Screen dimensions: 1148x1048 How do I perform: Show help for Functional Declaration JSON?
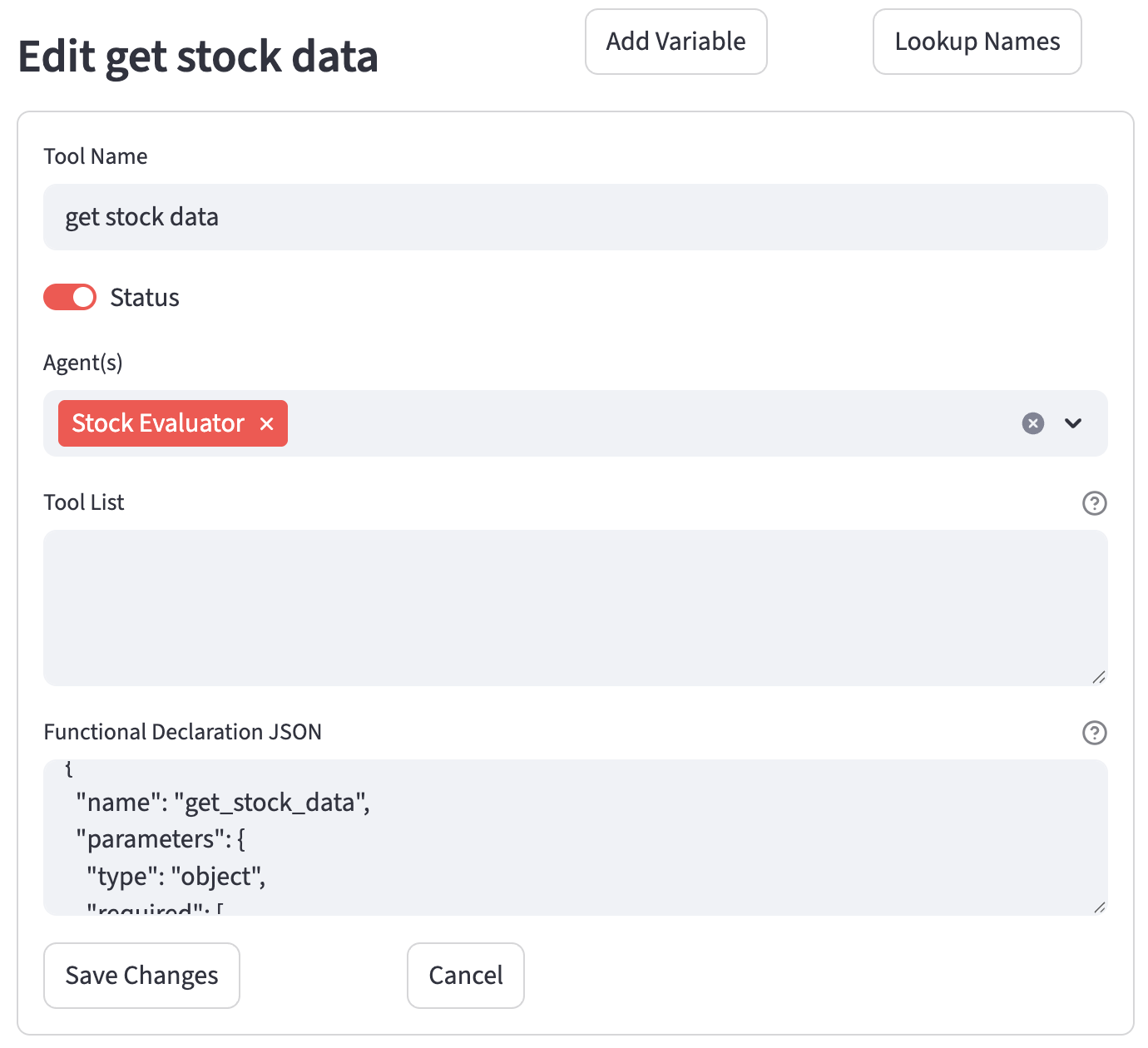point(1094,733)
